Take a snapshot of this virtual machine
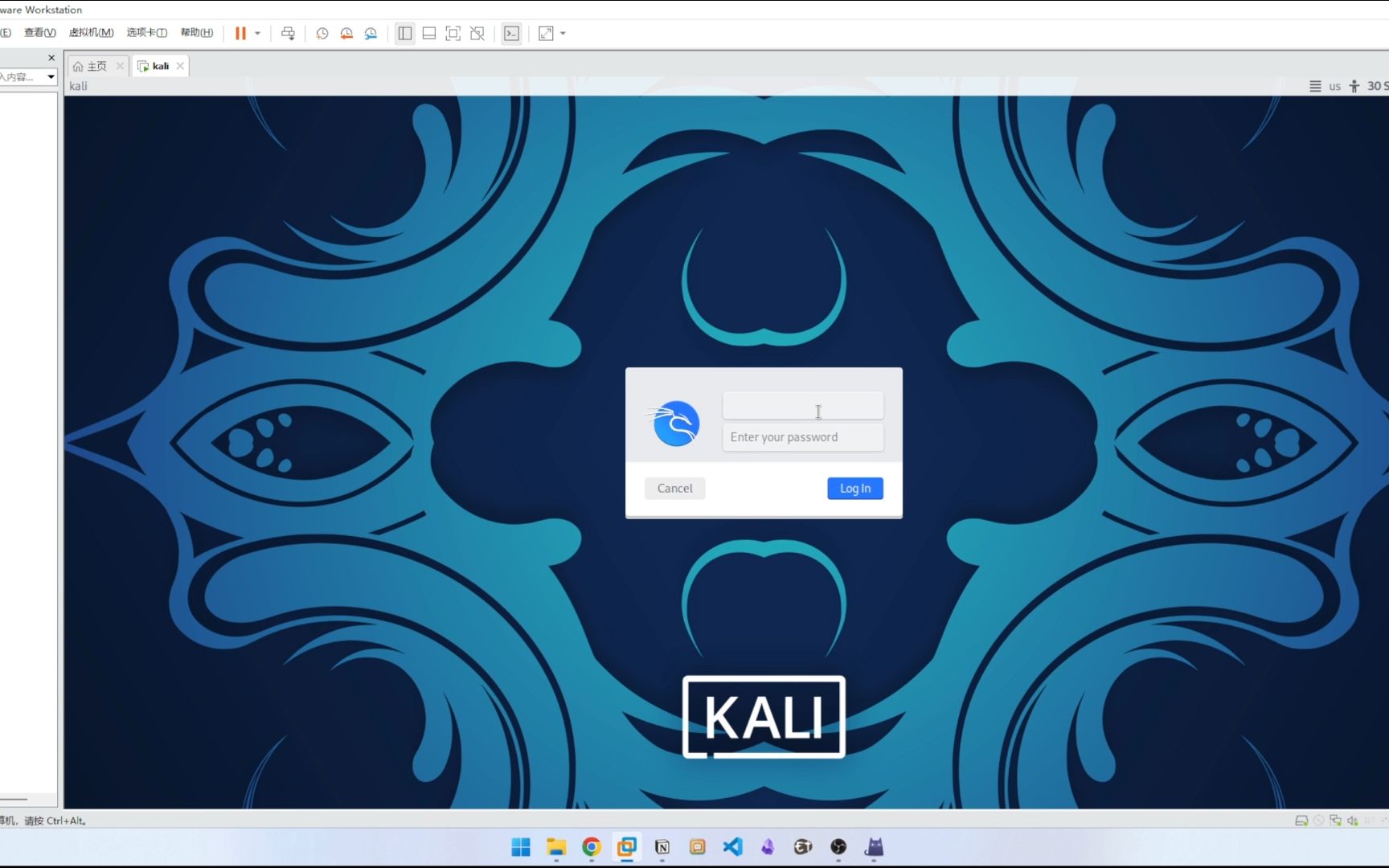This screenshot has height=868, width=1389. [x=322, y=33]
